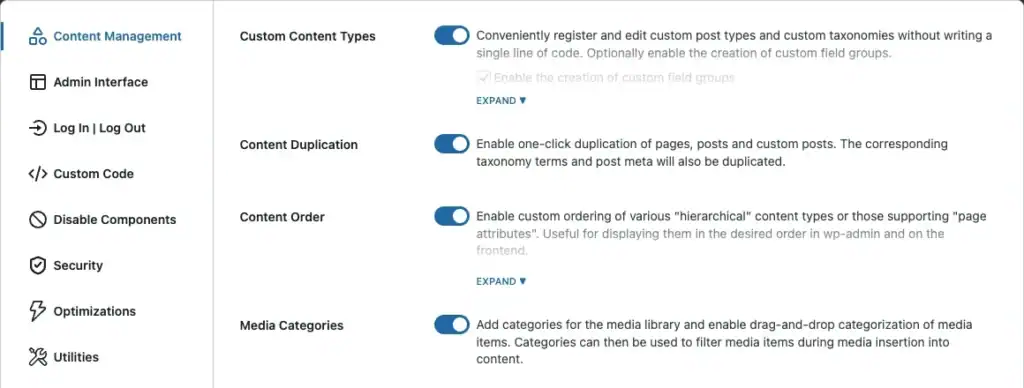The image size is (1024, 388).
Task: Check the custom field groups checkbox
Action: [x=484, y=78]
